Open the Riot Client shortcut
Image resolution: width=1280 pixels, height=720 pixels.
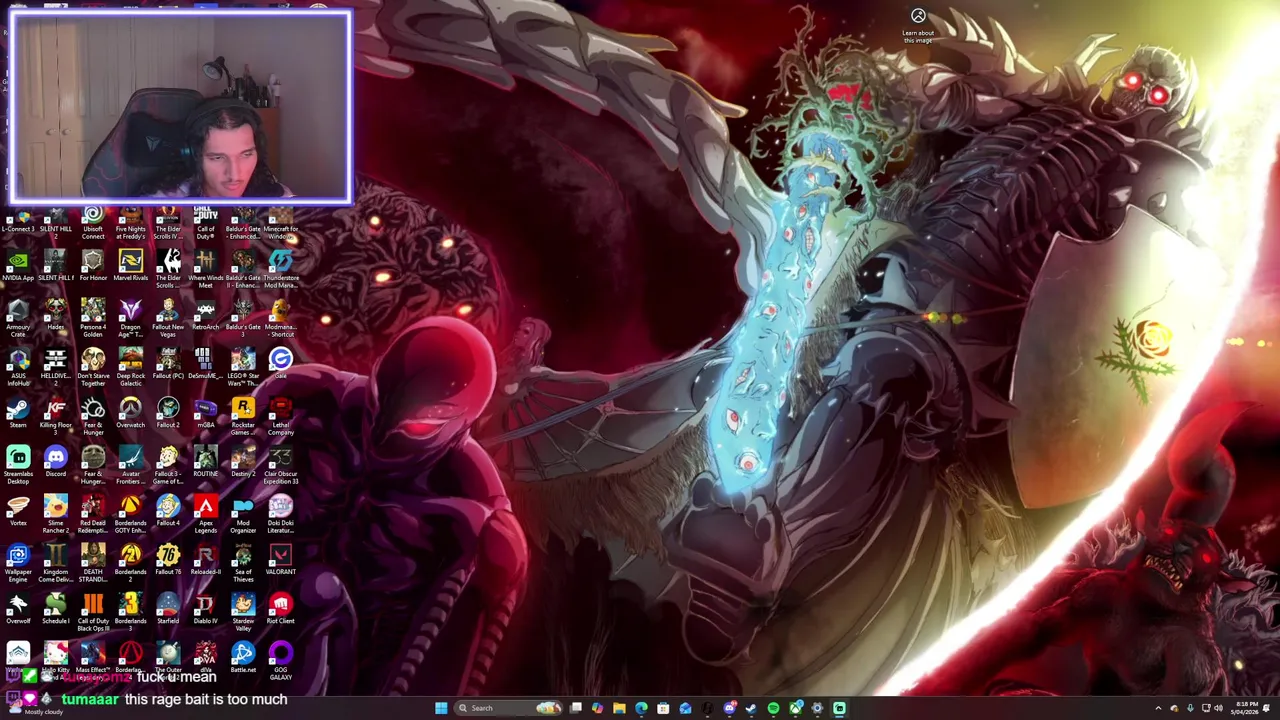coord(280,610)
